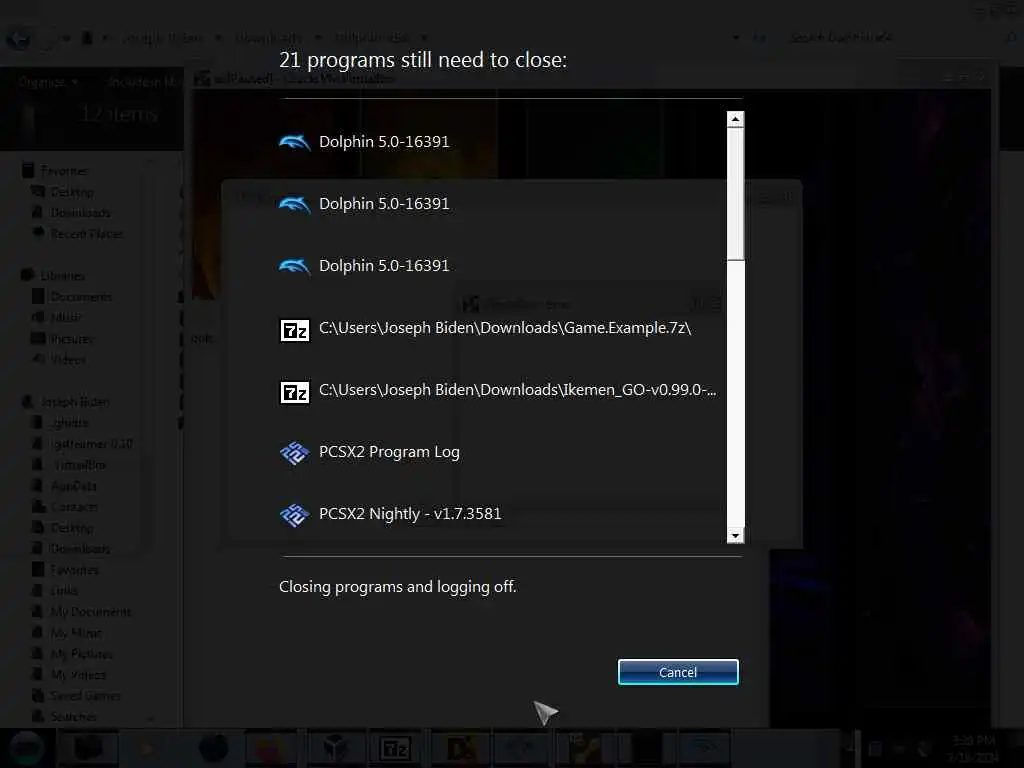Cancel the log off

pyautogui.click(x=678, y=672)
